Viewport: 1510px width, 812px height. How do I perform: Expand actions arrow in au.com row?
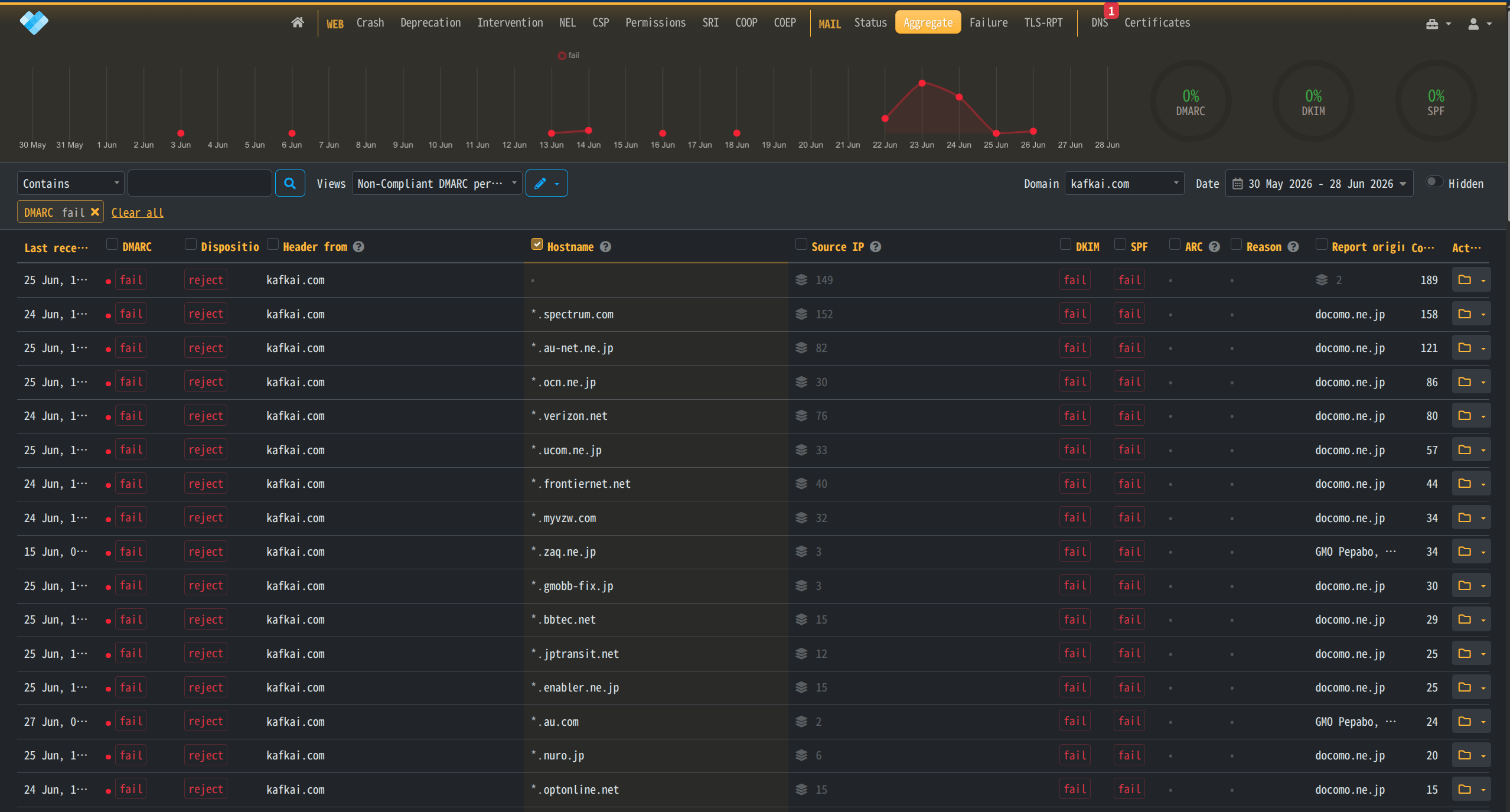pos(1483,722)
